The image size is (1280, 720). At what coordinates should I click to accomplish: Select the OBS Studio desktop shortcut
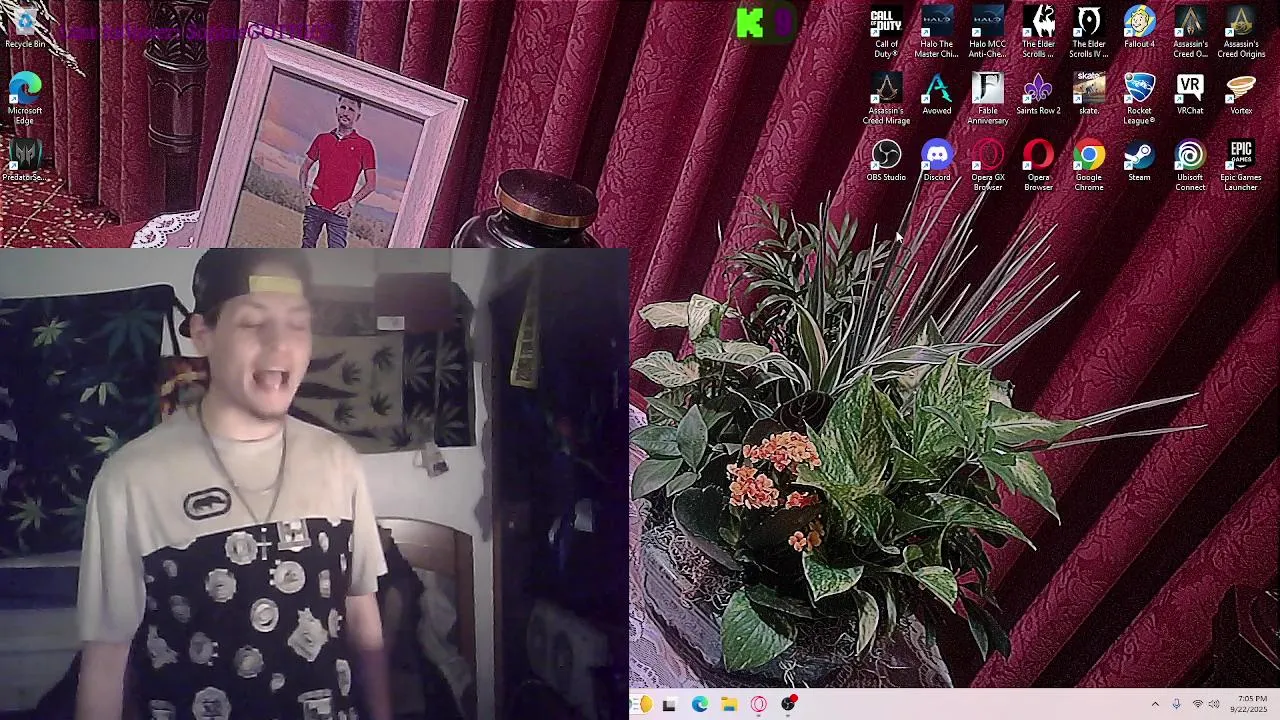(x=886, y=161)
